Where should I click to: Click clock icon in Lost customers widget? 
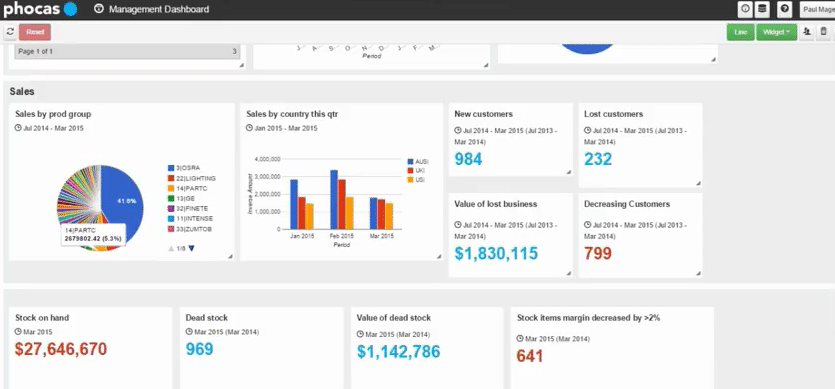coord(587,131)
